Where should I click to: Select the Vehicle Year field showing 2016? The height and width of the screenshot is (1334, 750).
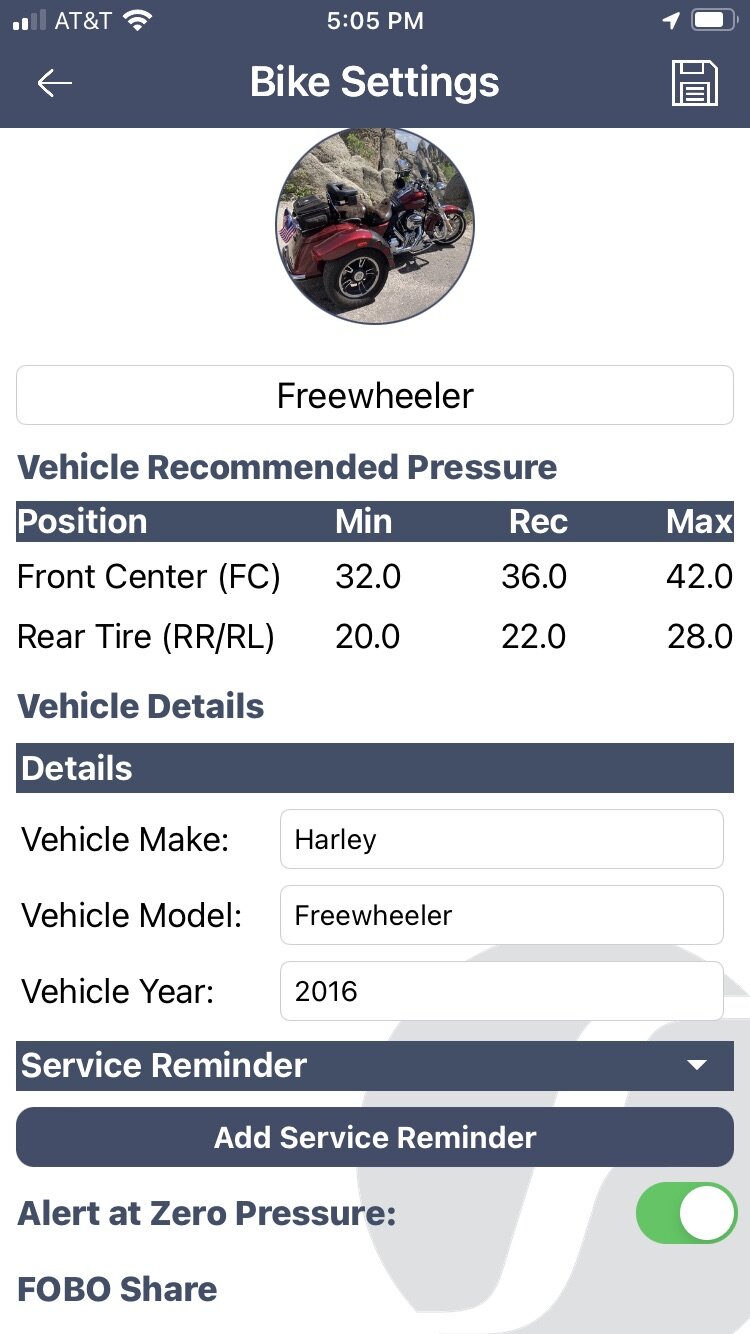501,991
